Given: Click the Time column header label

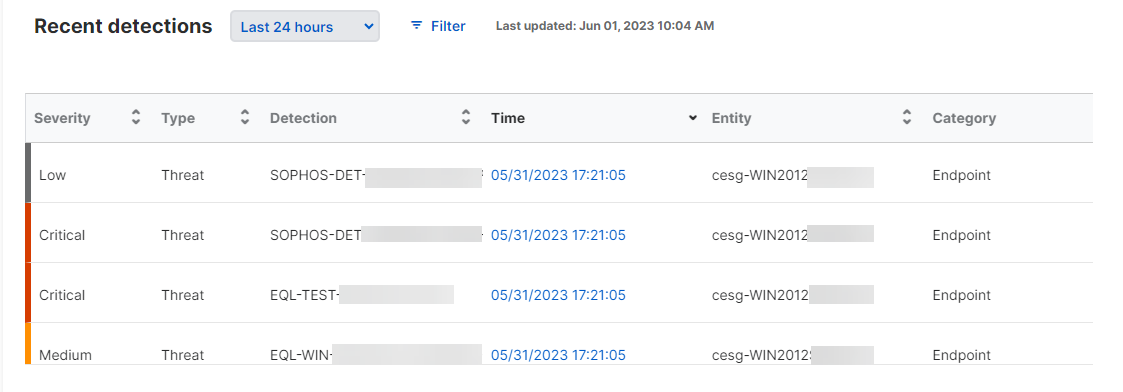Looking at the screenshot, I should (x=508, y=118).
